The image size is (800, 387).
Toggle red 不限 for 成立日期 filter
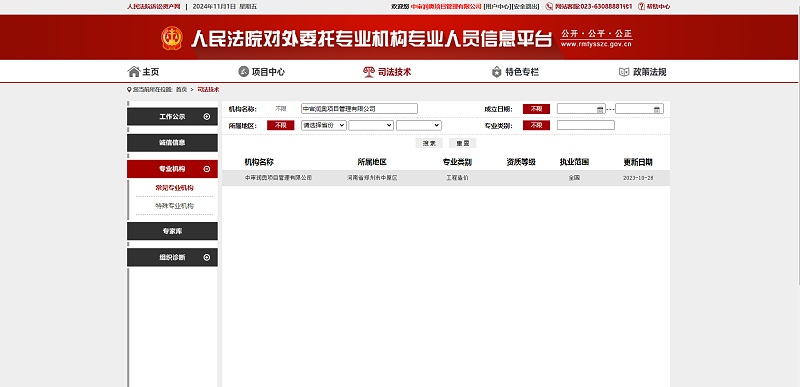pyautogui.click(x=536, y=109)
